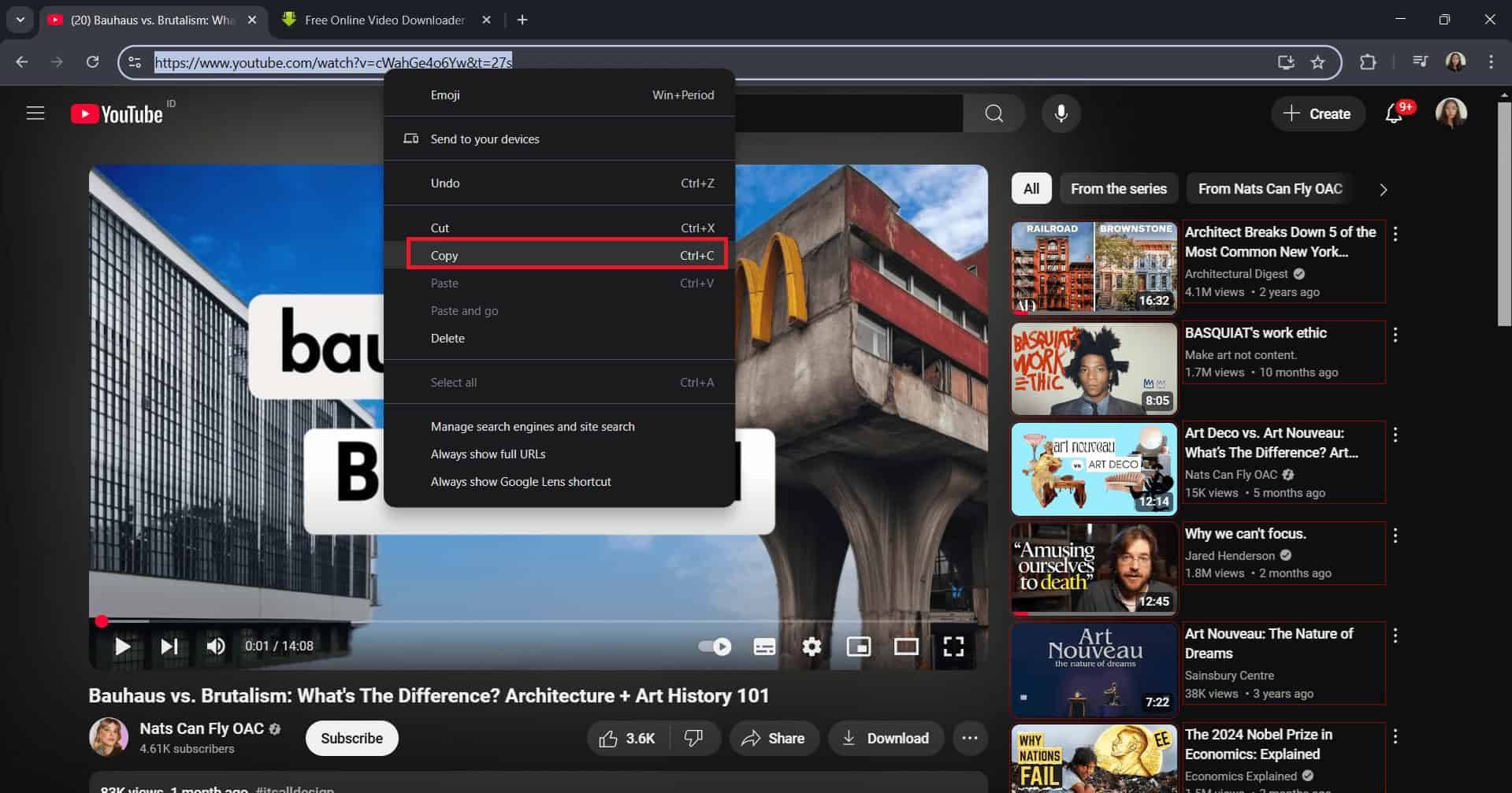Screen dimensions: 1512x793
Task: Go to the YouTube home logo
Action: point(117,114)
